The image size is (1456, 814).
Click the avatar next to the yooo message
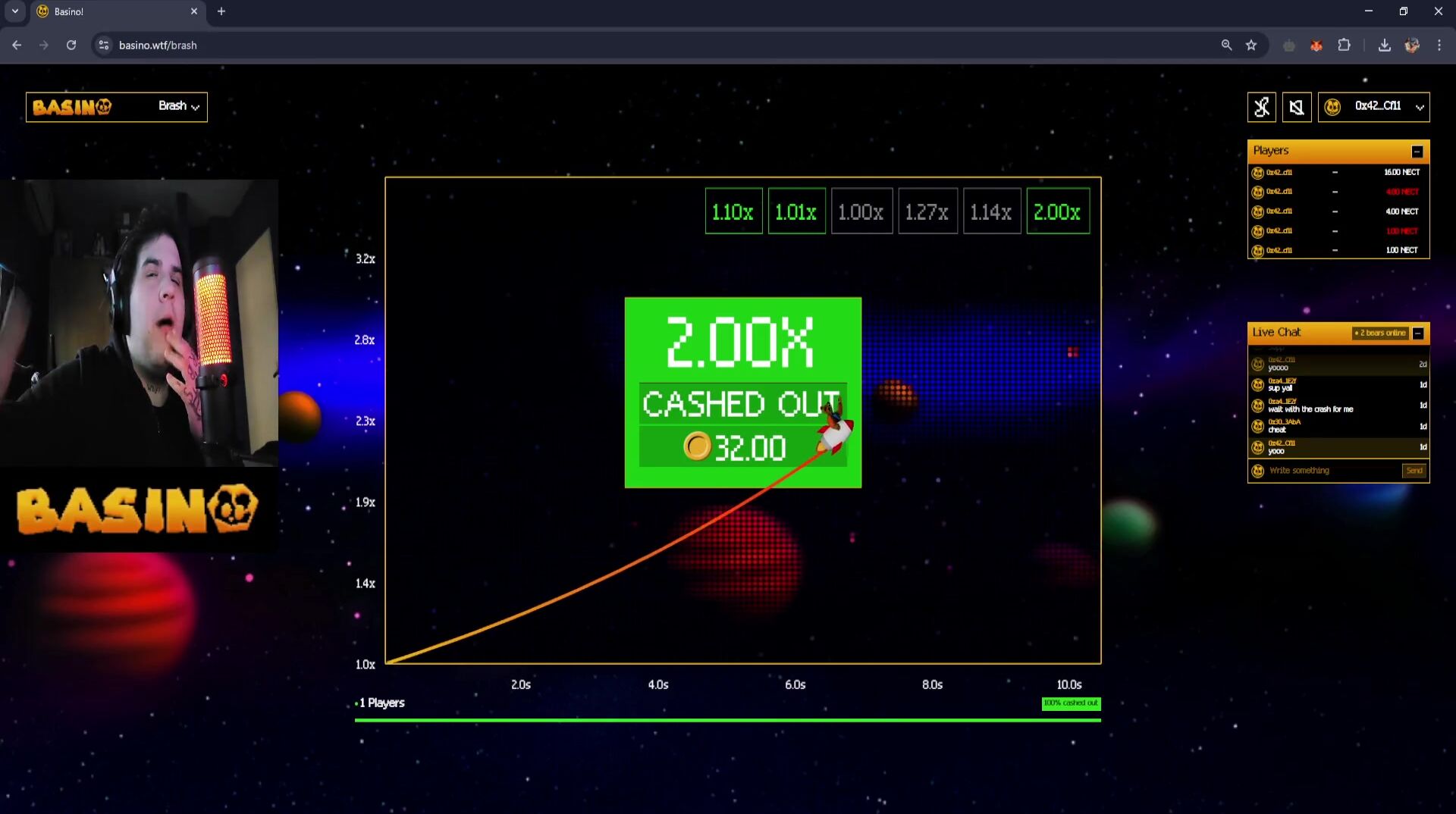tap(1258, 447)
